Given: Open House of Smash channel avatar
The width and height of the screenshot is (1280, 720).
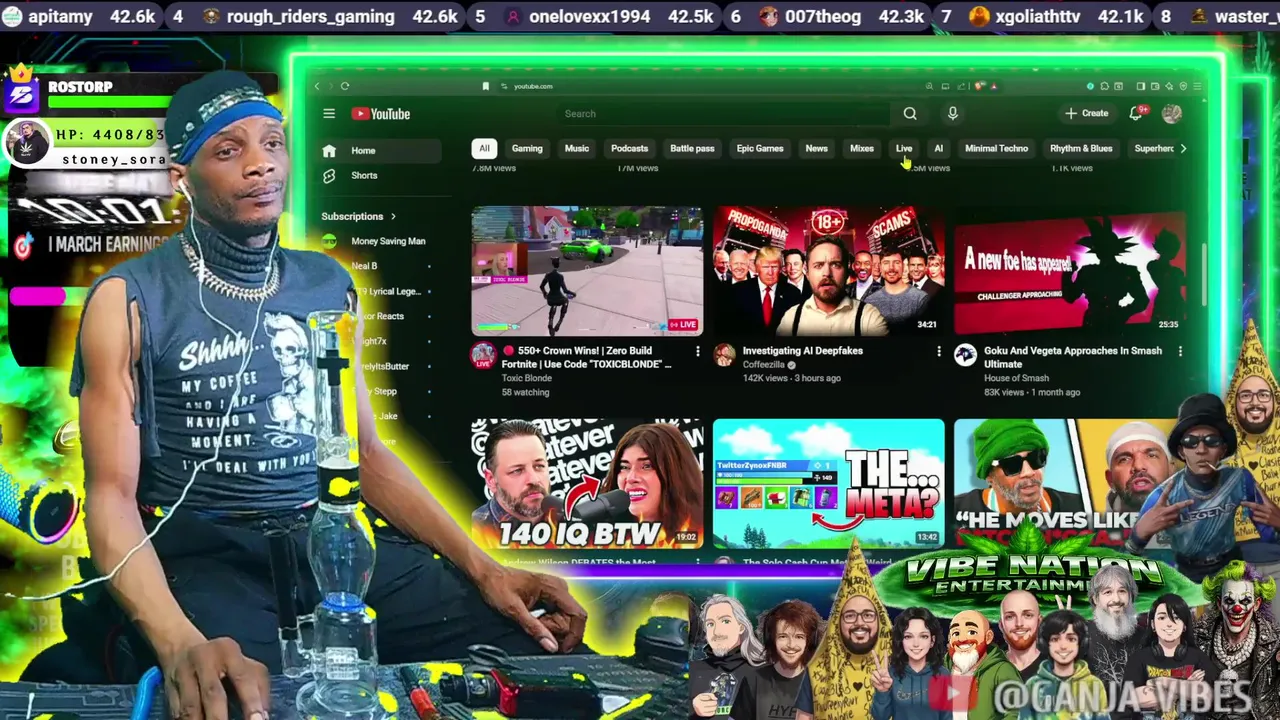Looking at the screenshot, I should tap(965, 355).
